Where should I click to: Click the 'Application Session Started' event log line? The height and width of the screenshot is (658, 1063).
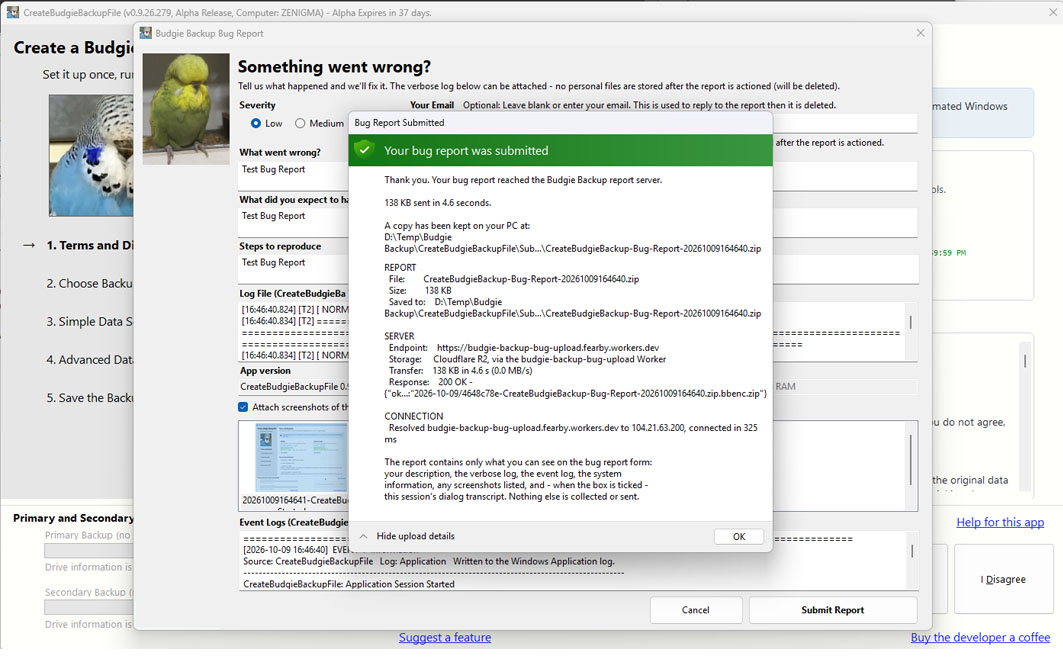[348, 584]
